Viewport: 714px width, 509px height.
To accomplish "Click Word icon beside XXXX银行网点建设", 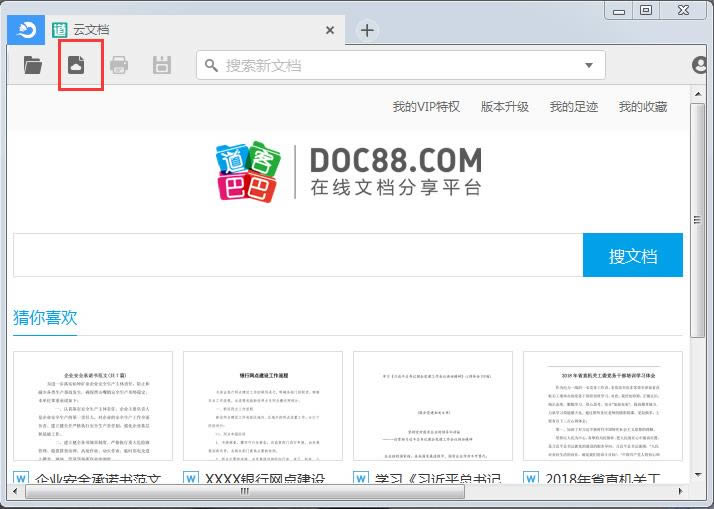I will (x=191, y=478).
